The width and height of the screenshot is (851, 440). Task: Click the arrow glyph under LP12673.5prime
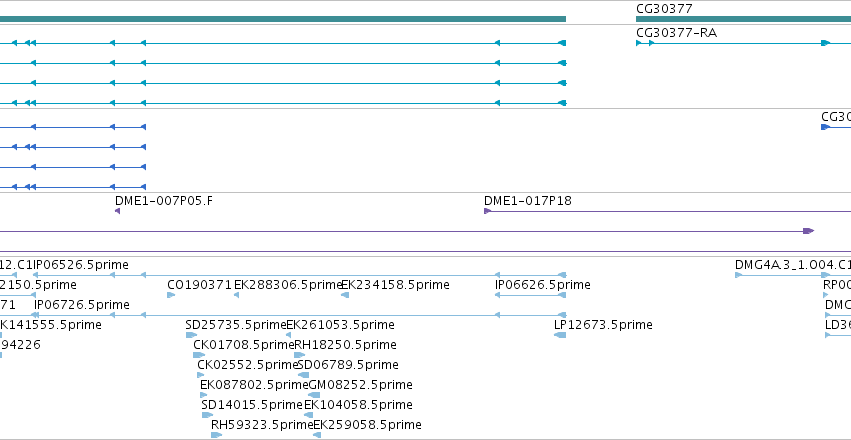(x=560, y=335)
